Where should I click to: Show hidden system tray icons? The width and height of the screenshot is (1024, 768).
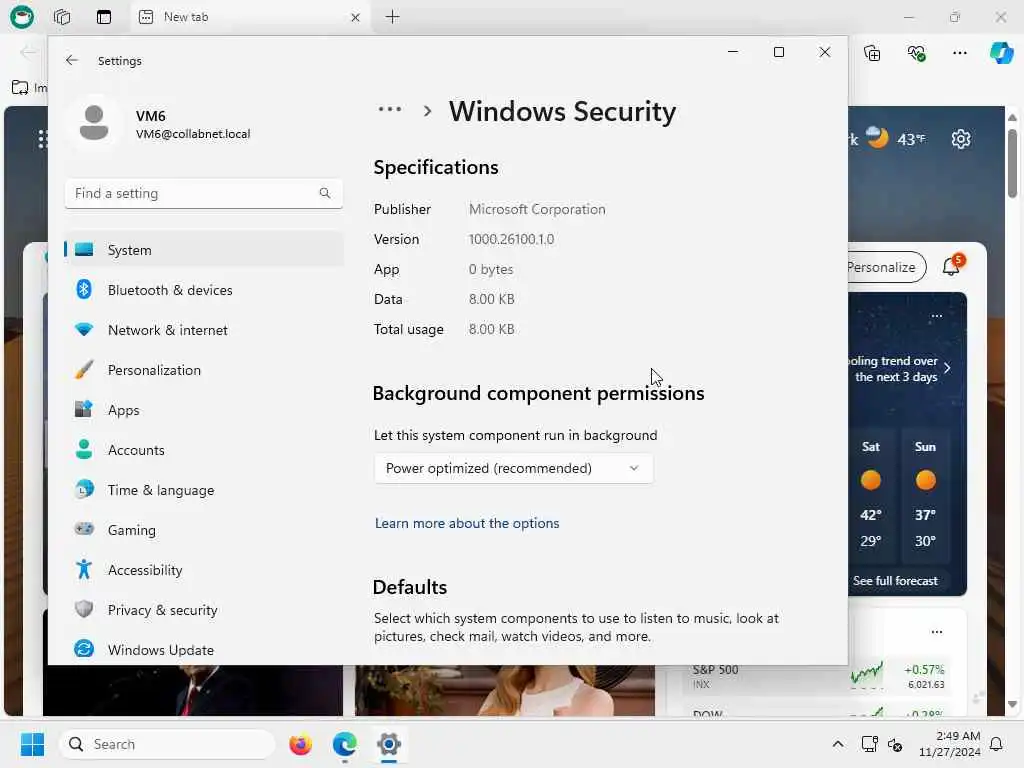(838, 744)
